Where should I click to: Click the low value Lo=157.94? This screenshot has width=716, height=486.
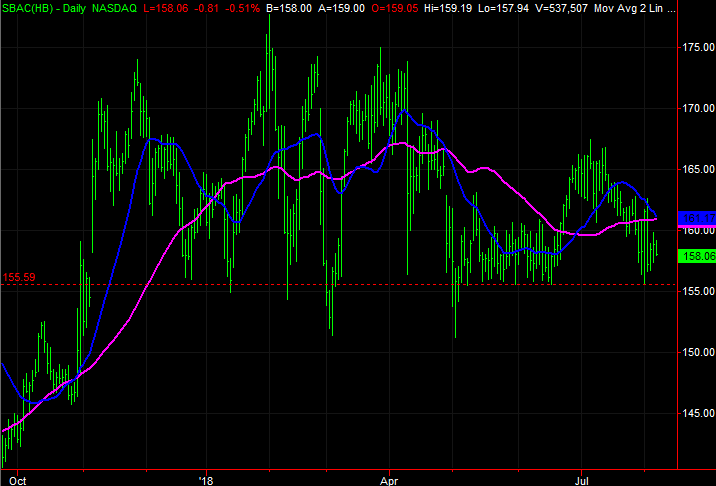click(x=502, y=8)
